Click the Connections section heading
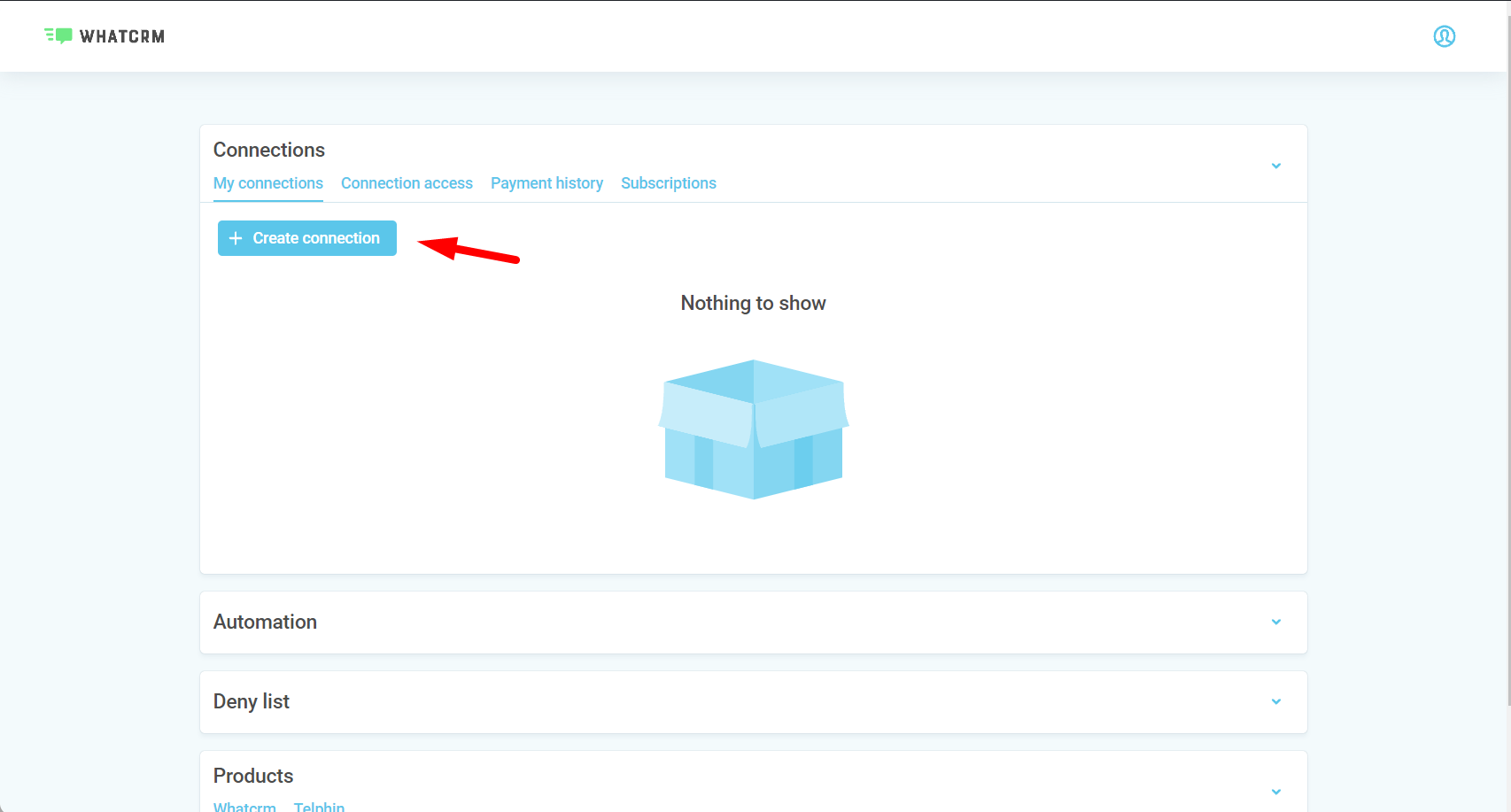Image resolution: width=1511 pixels, height=812 pixels. tap(269, 150)
